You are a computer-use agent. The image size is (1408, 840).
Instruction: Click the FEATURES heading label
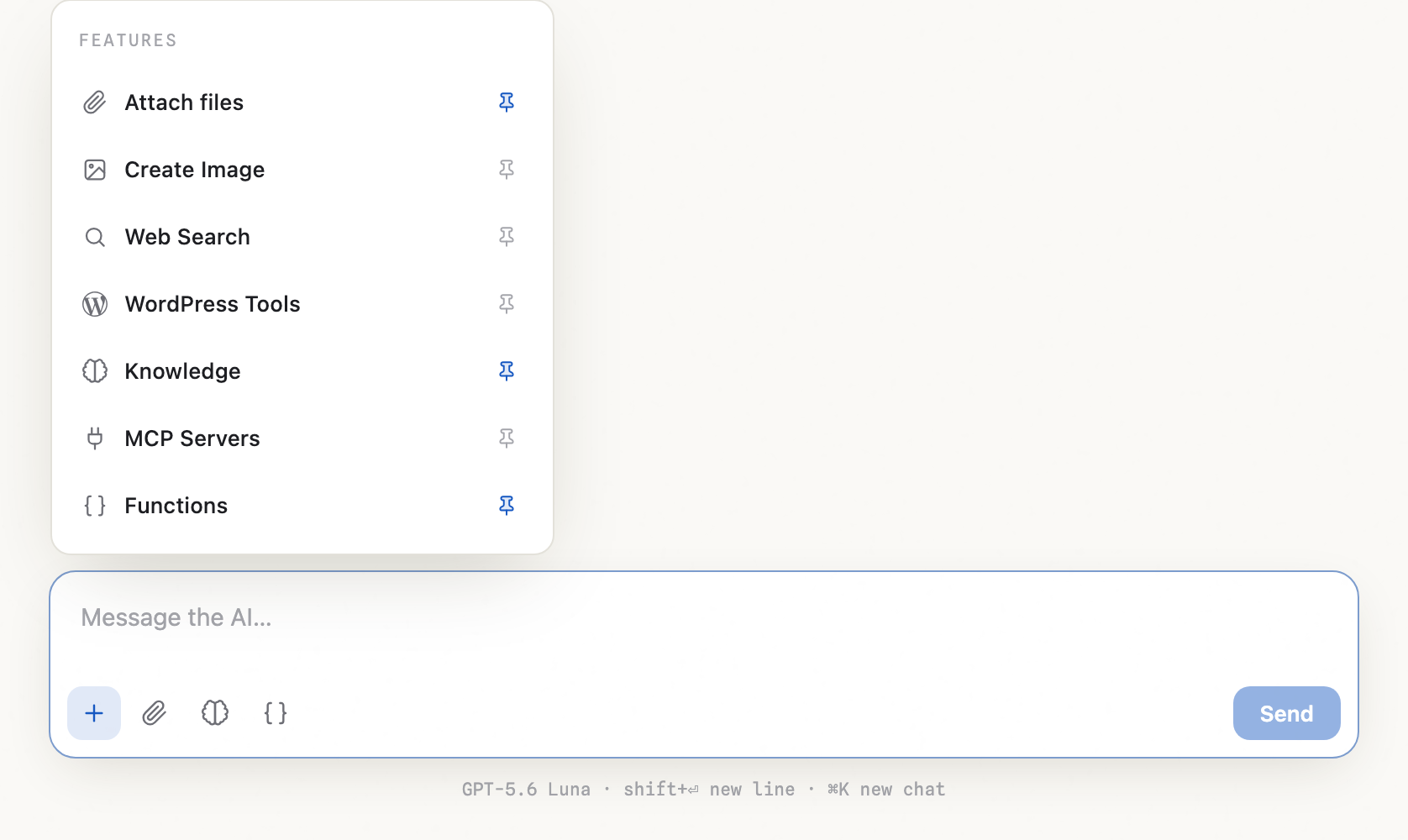click(x=128, y=40)
